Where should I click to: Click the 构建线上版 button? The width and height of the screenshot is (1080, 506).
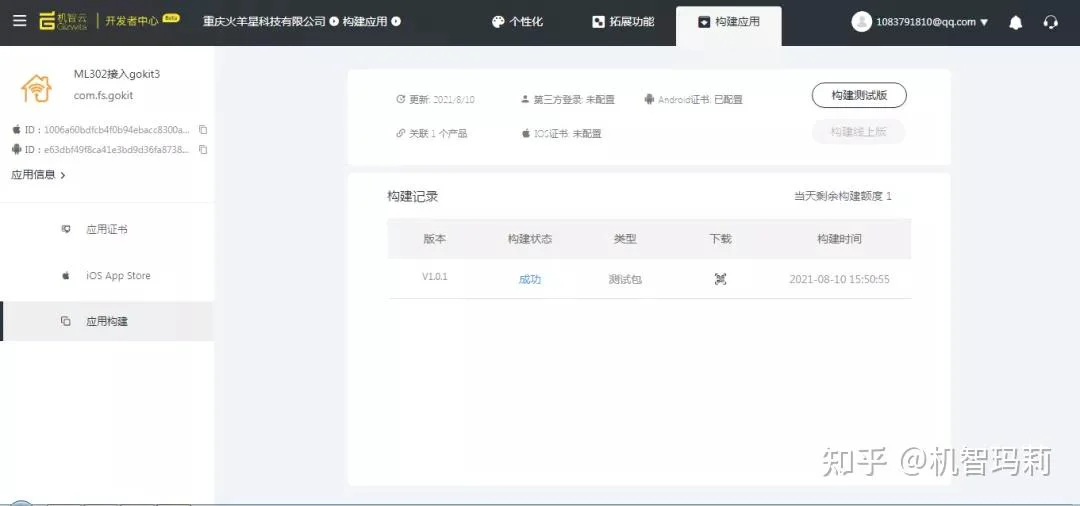(x=858, y=131)
